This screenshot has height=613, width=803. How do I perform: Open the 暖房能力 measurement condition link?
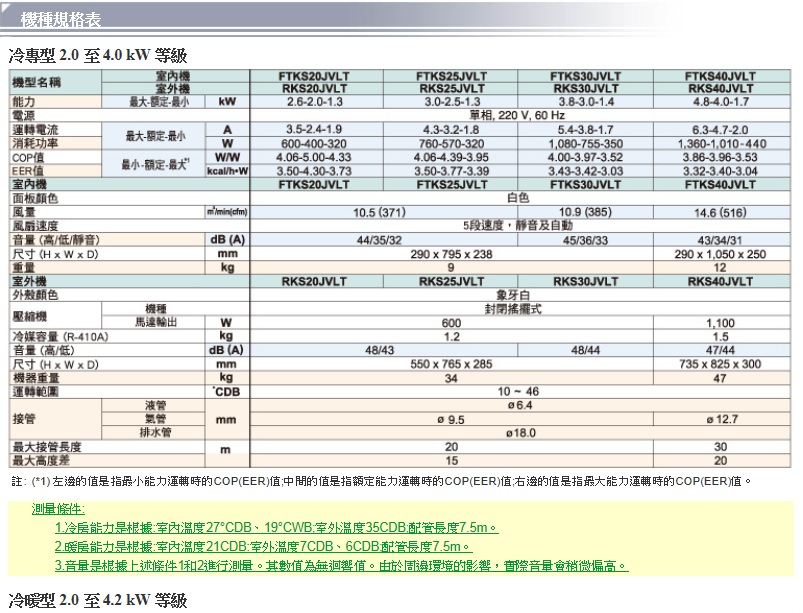tap(262, 547)
